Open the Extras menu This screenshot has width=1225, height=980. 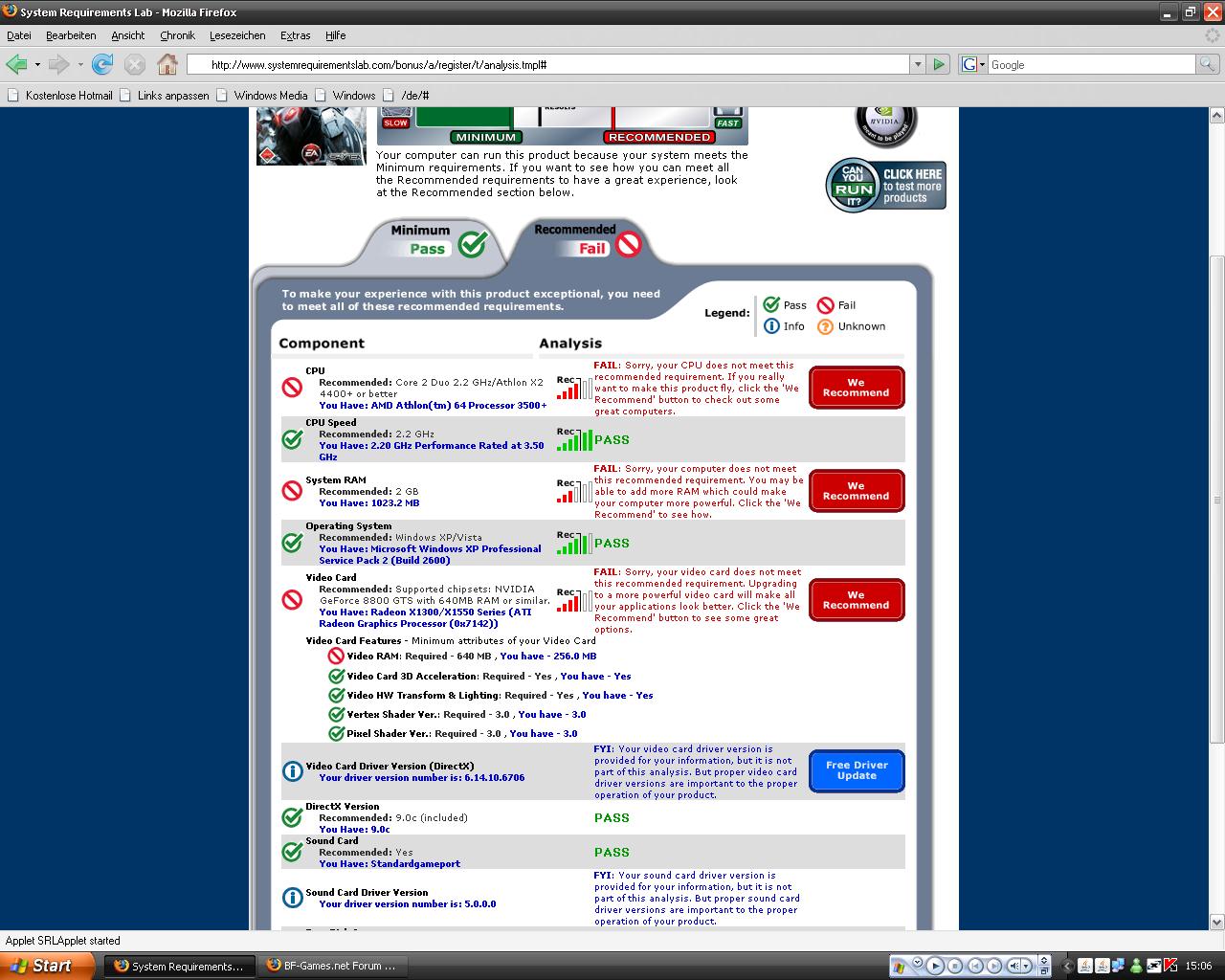pyautogui.click(x=295, y=35)
